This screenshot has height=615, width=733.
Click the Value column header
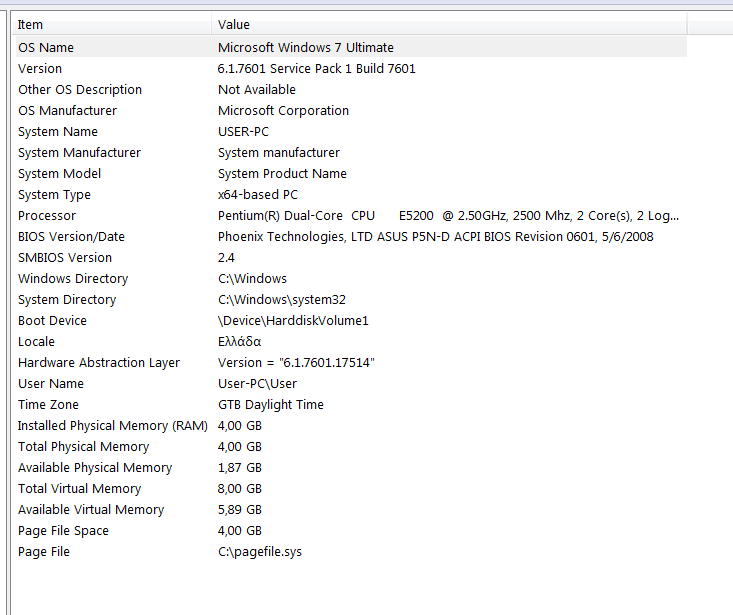[x=449, y=24]
